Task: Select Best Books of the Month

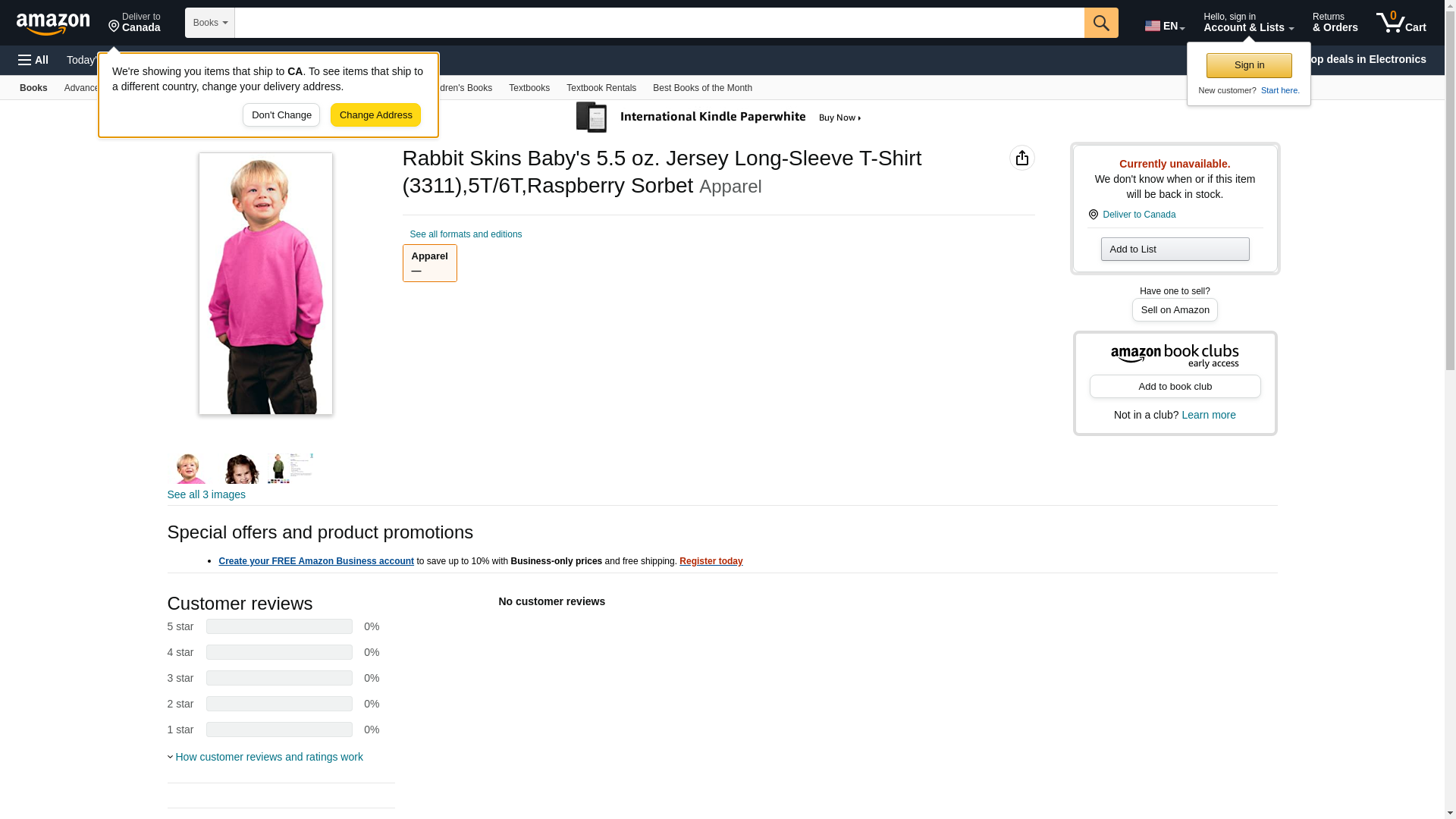Action: (702, 88)
